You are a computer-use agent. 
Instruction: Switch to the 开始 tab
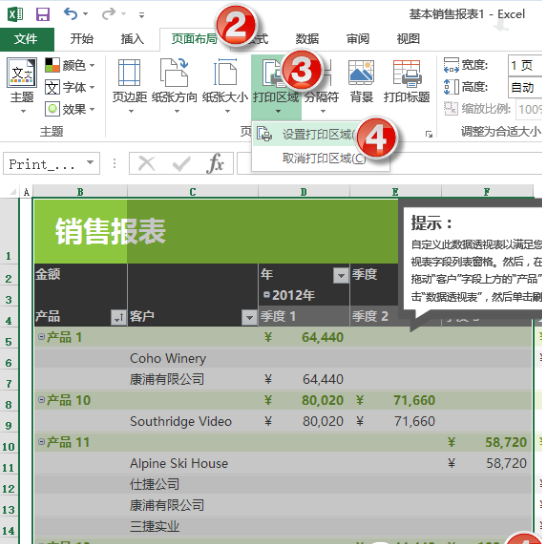coord(82,39)
